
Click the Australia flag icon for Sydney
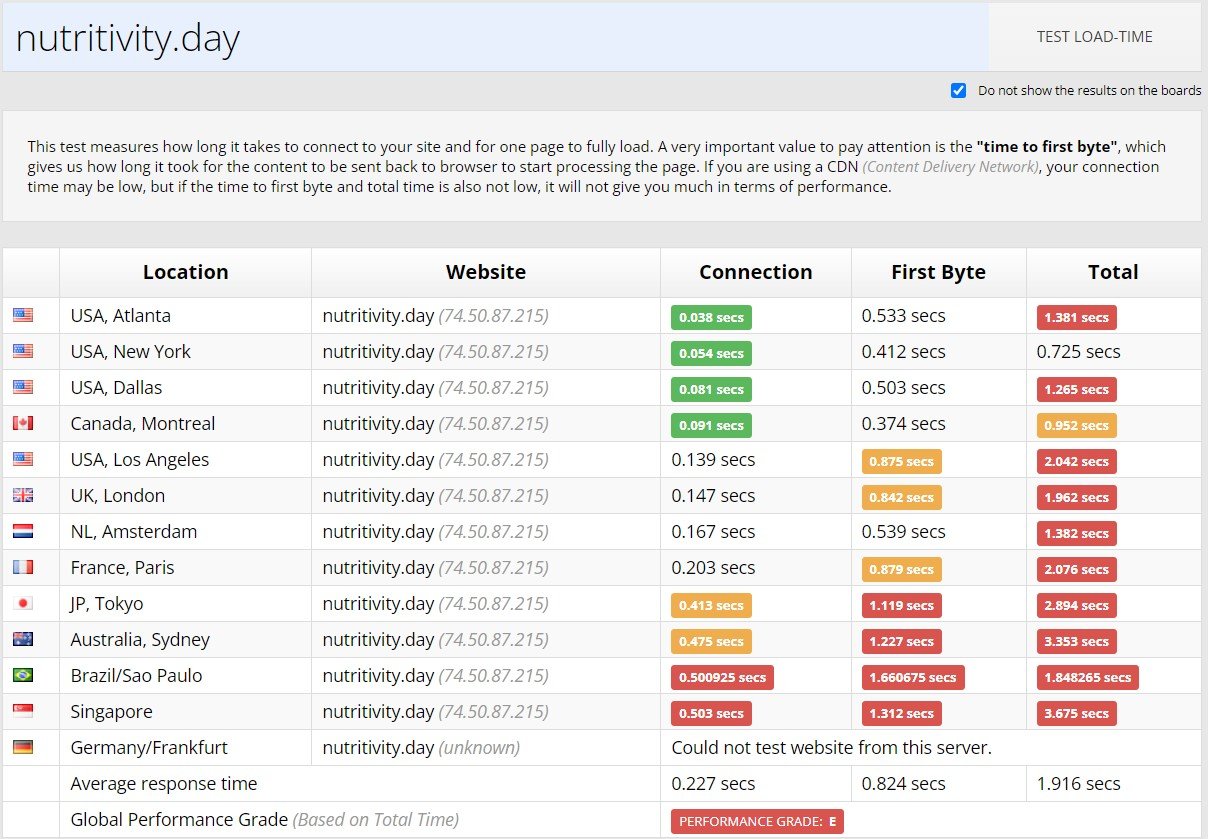pos(23,640)
